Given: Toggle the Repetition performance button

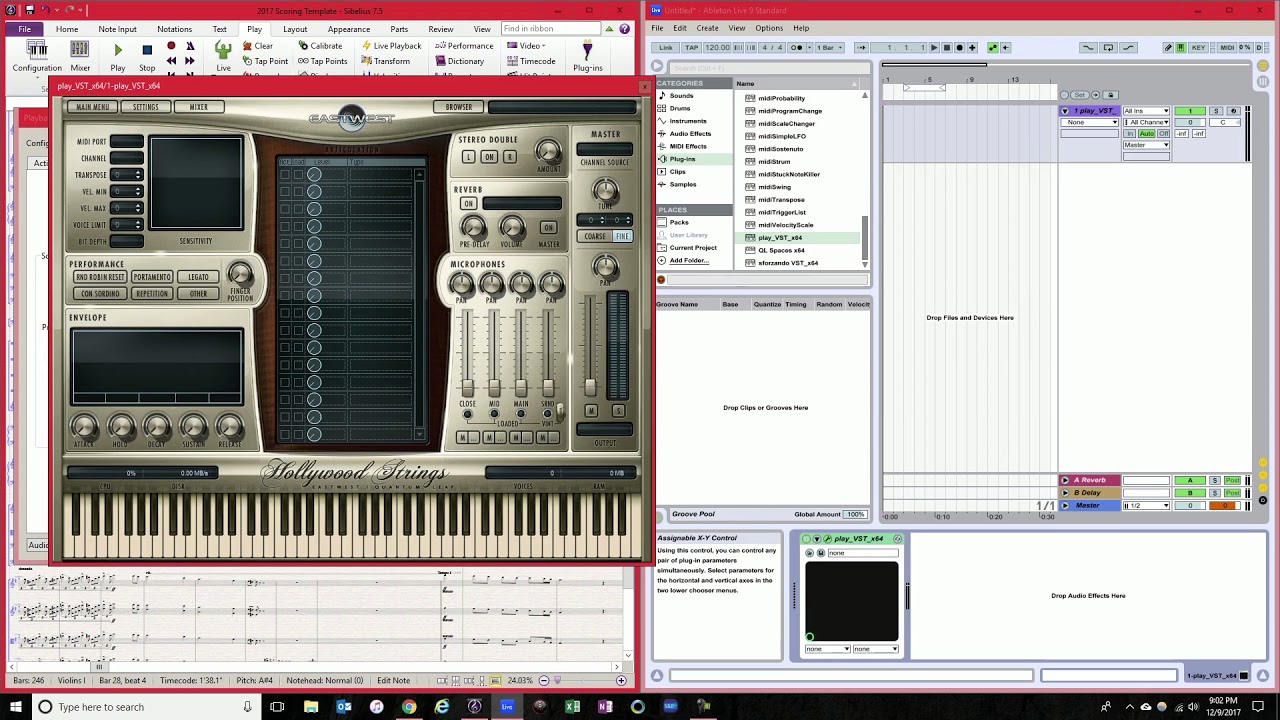Looking at the screenshot, I should [x=152, y=294].
